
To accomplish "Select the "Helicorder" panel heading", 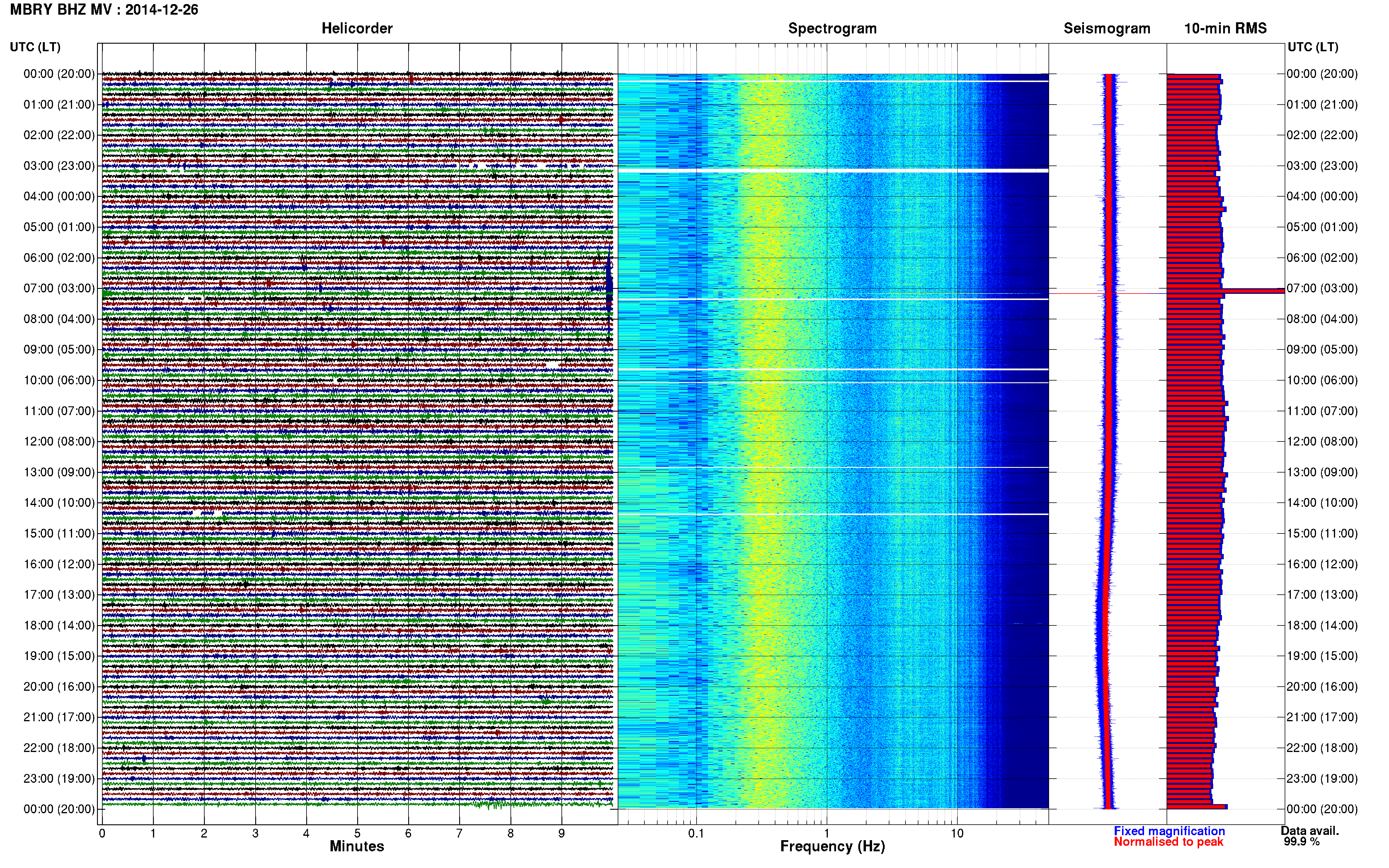I will (x=357, y=28).
